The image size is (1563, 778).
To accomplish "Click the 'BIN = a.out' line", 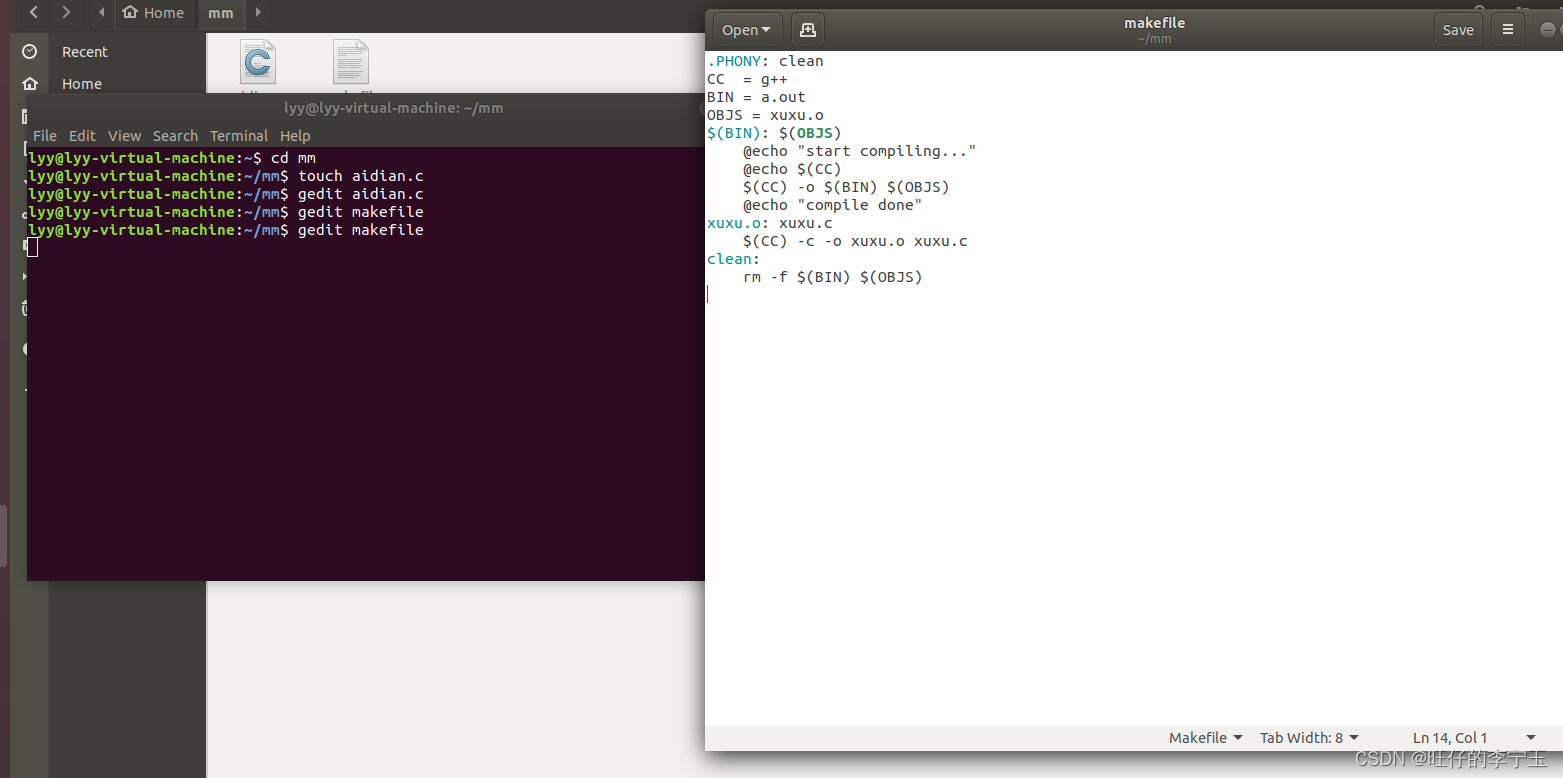I will pos(756,97).
